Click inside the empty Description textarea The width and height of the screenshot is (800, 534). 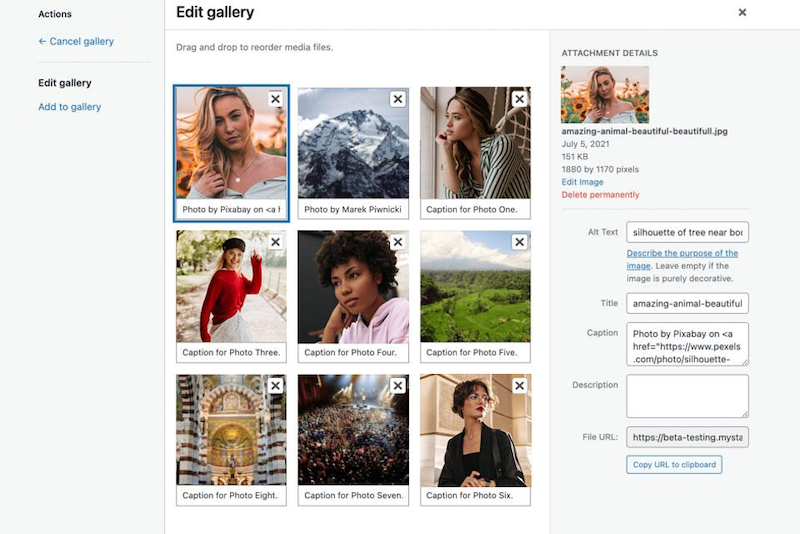(687, 396)
